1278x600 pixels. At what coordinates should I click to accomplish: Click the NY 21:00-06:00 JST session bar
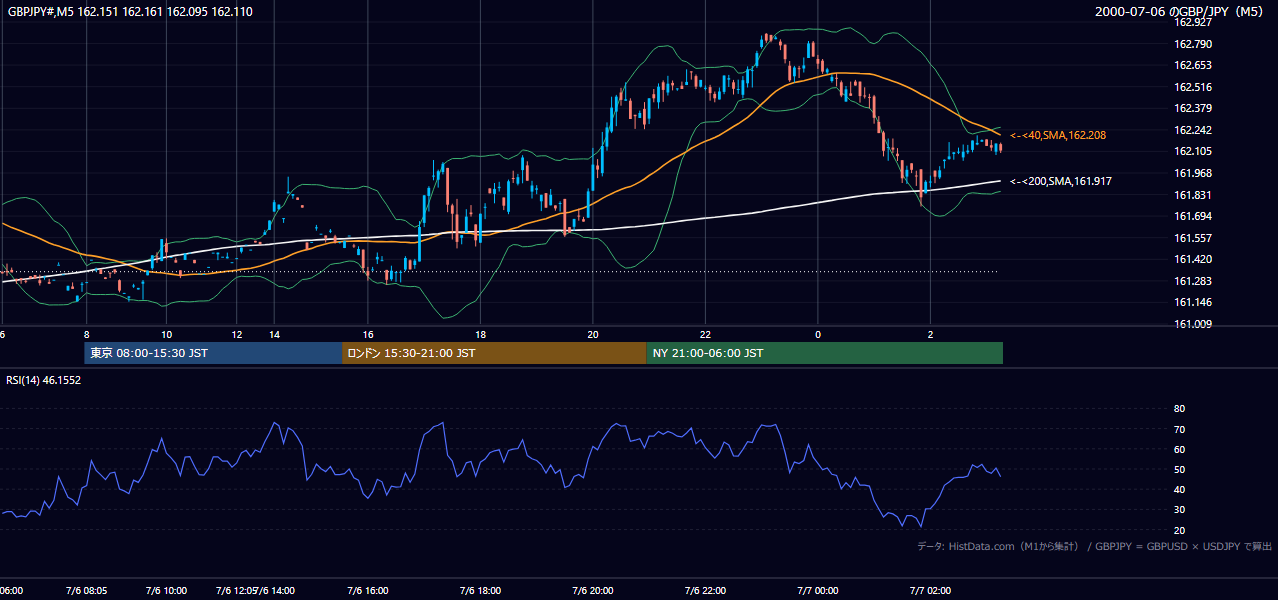click(824, 353)
